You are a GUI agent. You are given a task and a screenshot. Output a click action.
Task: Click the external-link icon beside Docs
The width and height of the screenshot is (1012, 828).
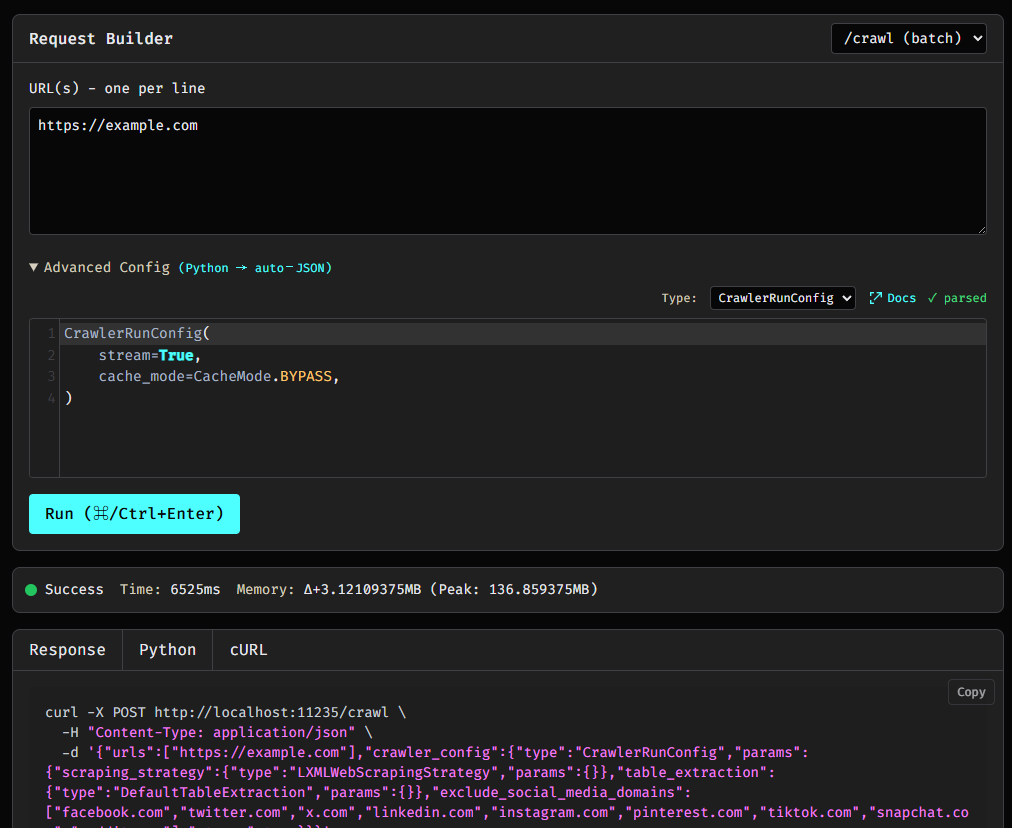(x=876, y=298)
